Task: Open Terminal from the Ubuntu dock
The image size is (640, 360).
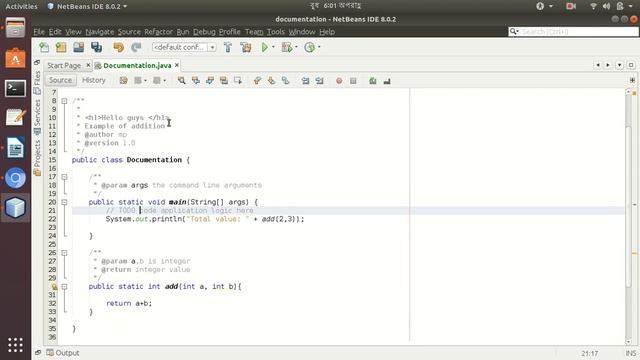Action: [x=16, y=88]
